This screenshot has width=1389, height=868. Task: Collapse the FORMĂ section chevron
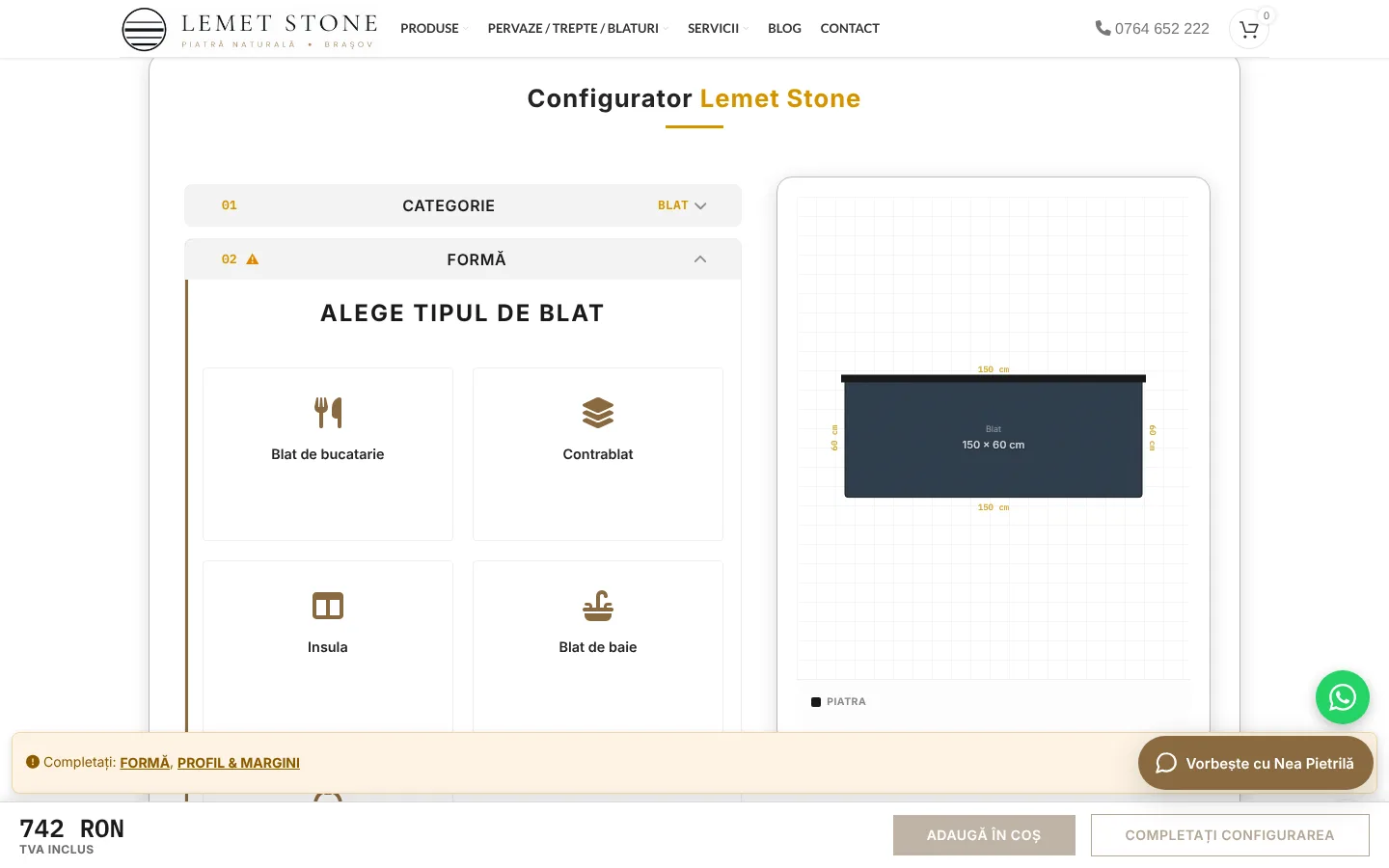click(700, 259)
